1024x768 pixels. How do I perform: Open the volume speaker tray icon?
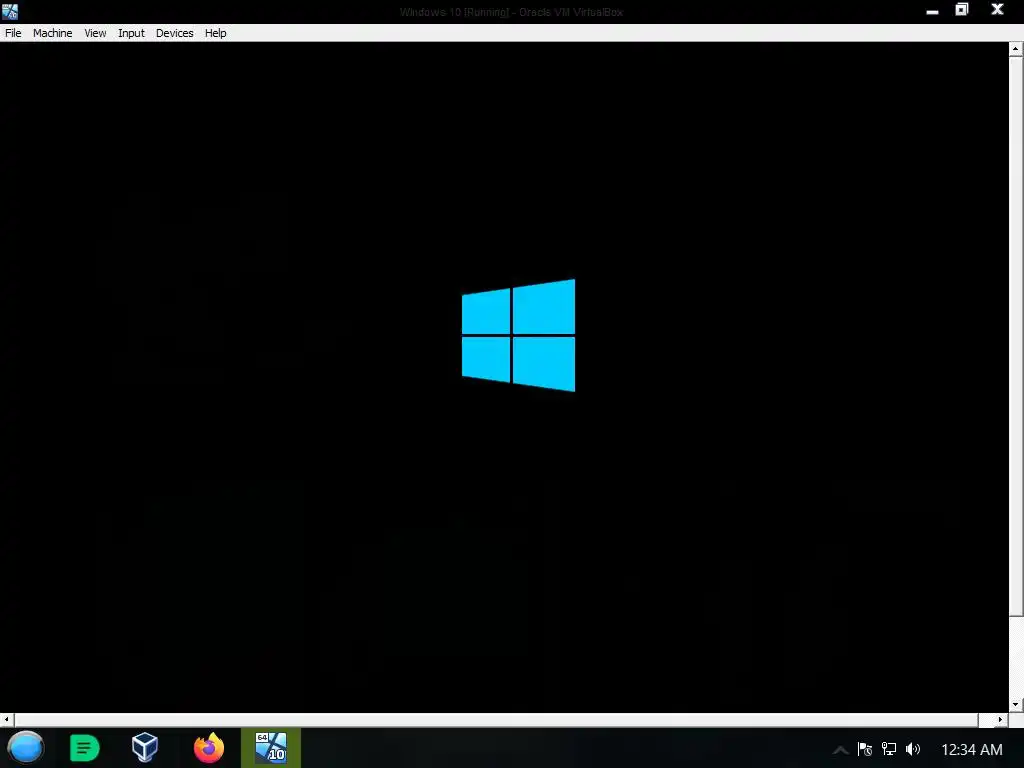(x=913, y=749)
